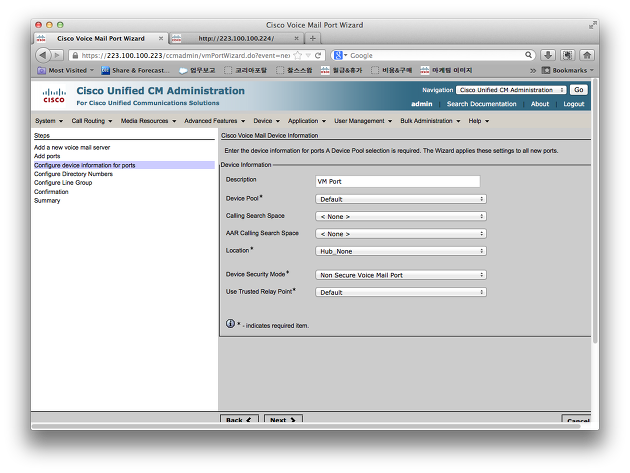Select the 'Configure Line Group' step
630x473 pixels.
point(63,183)
